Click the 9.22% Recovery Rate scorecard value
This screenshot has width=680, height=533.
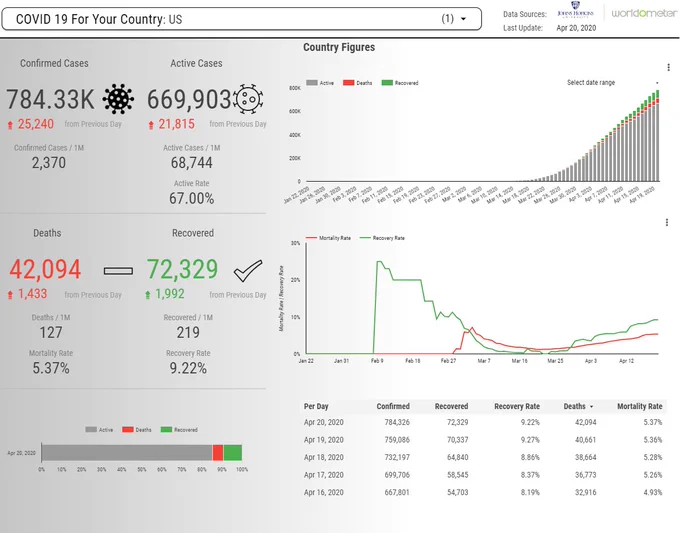(x=188, y=368)
